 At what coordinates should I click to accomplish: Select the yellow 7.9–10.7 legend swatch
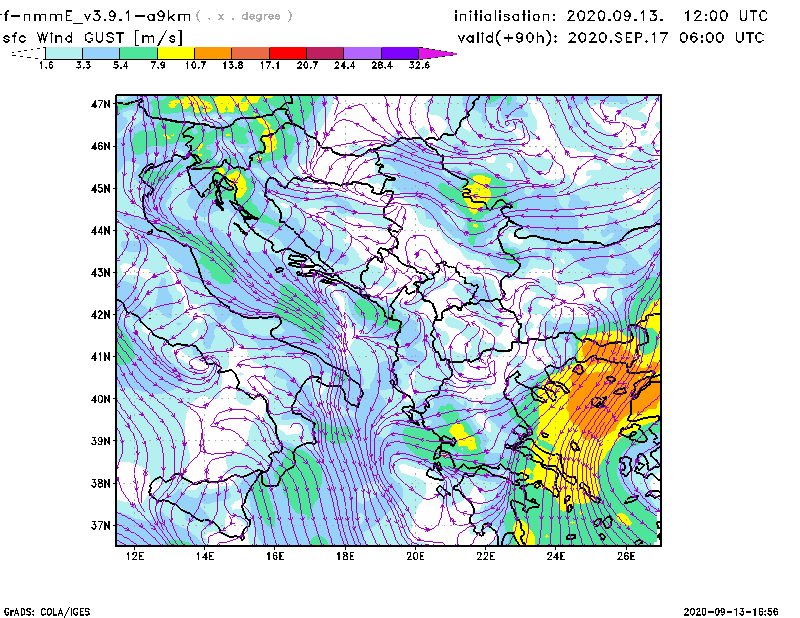tap(176, 53)
